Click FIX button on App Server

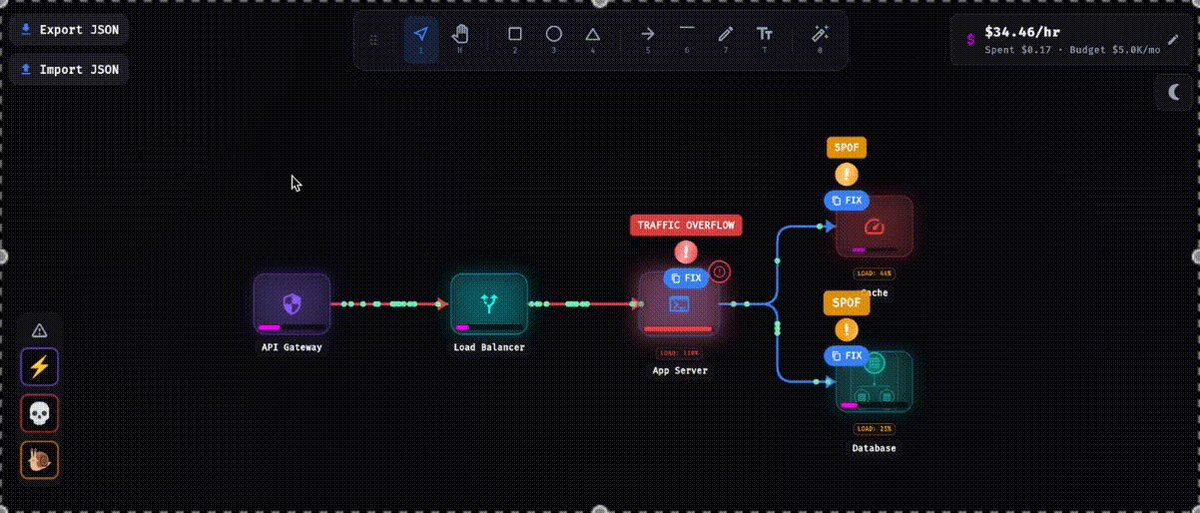coord(686,277)
